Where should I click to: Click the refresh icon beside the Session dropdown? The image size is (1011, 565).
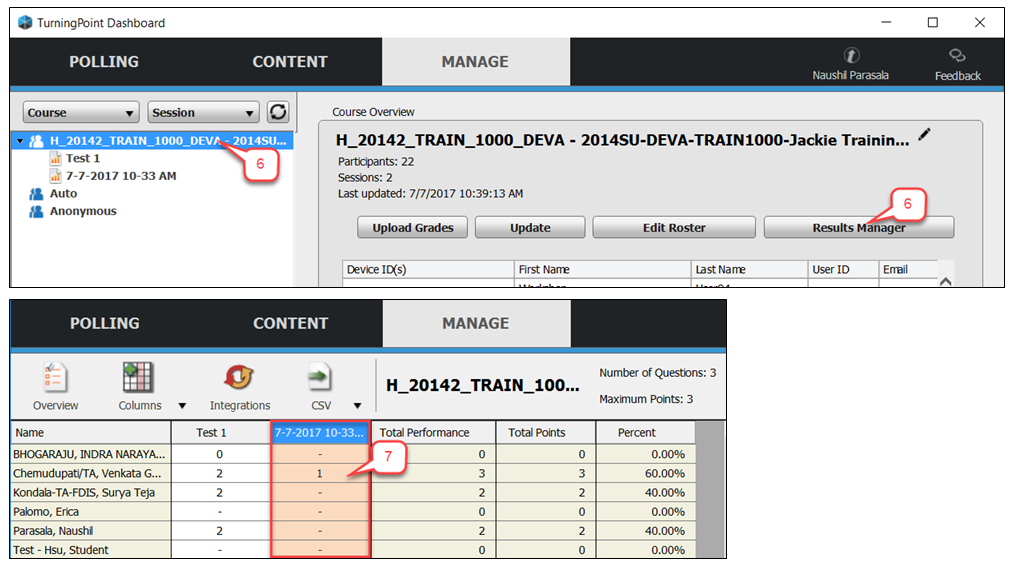[278, 112]
